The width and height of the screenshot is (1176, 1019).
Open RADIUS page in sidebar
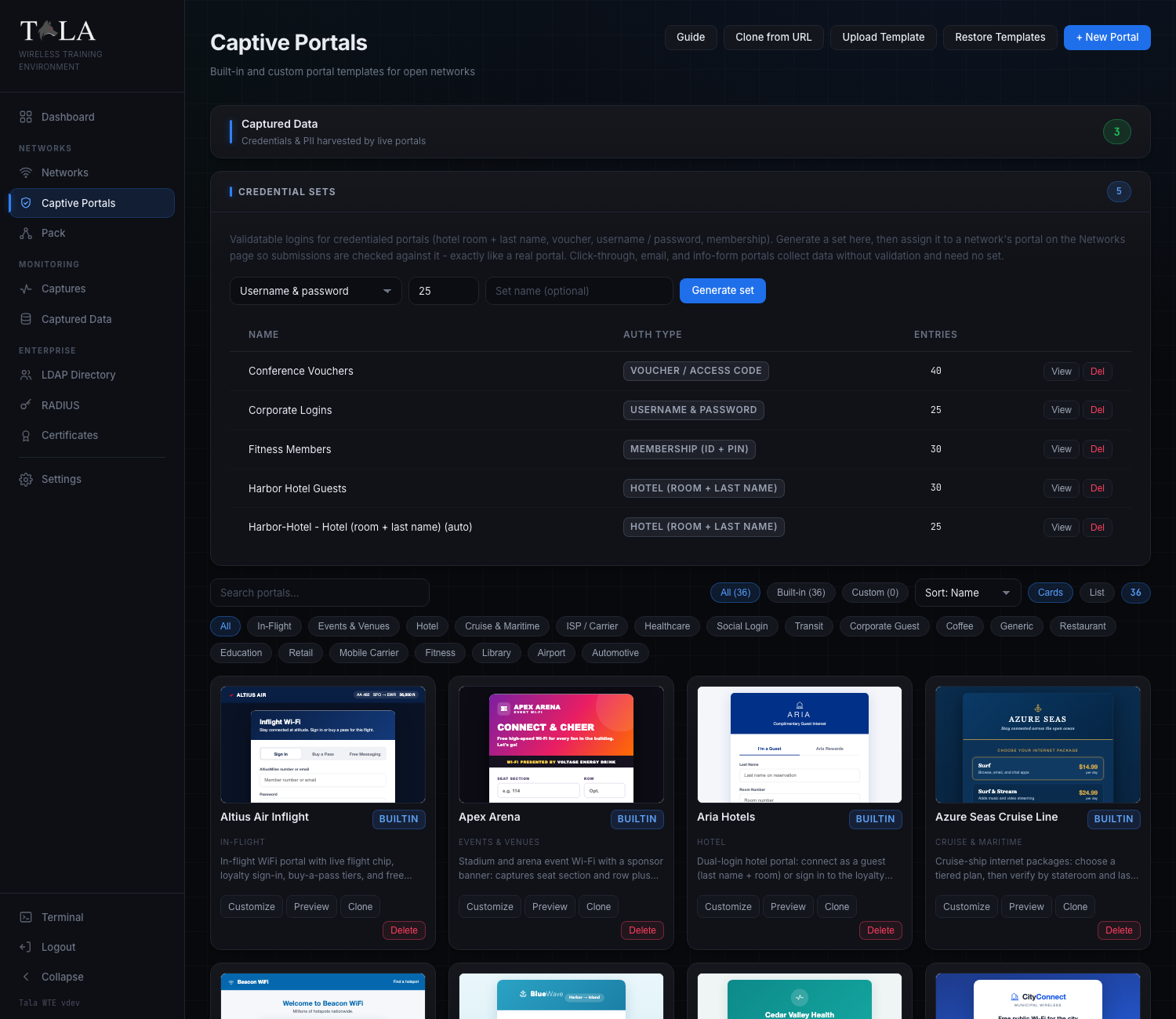click(x=92, y=405)
